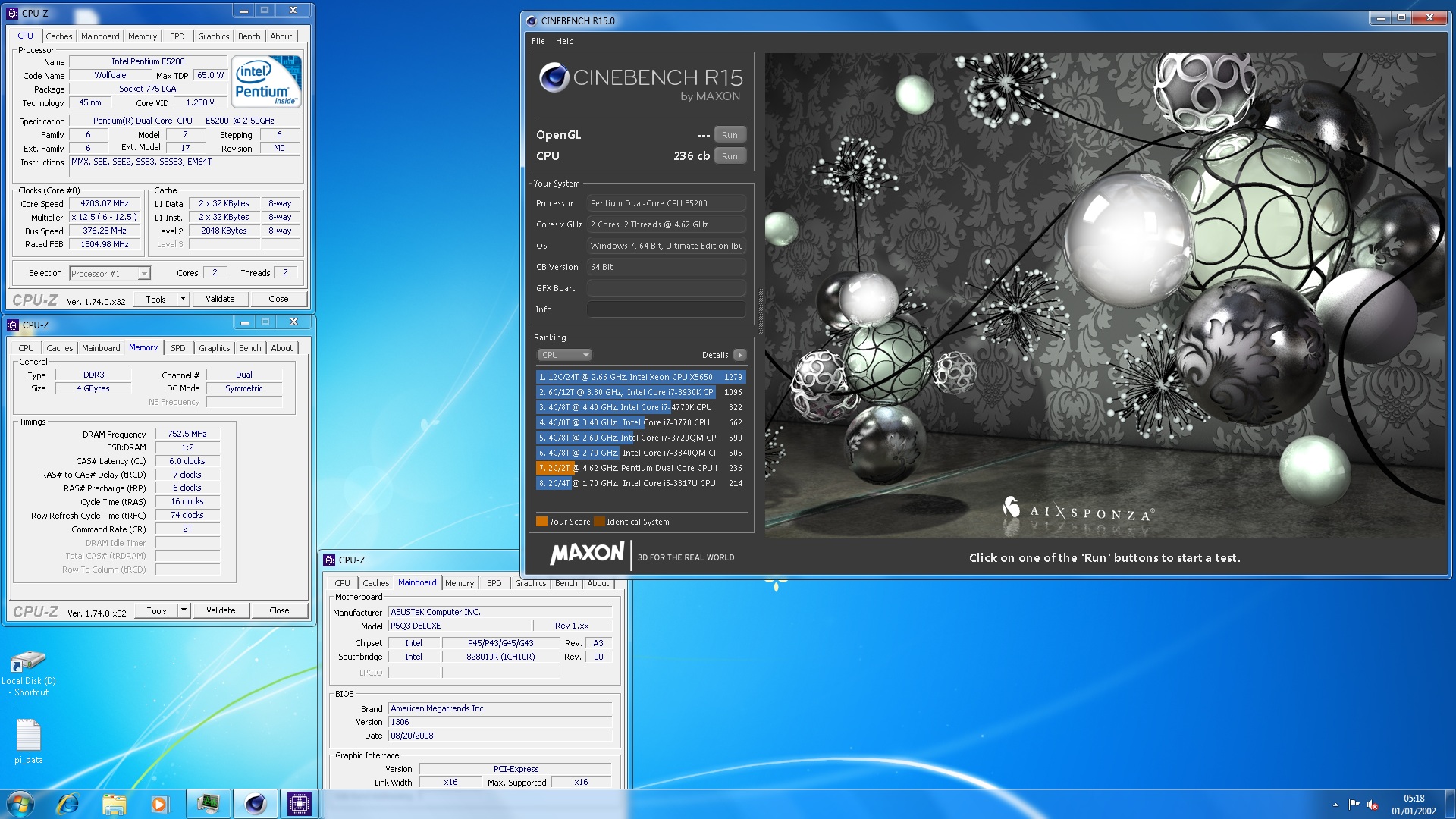Select the Core i5-3317U ranking row
The width and height of the screenshot is (1456, 819).
pyautogui.click(x=640, y=483)
